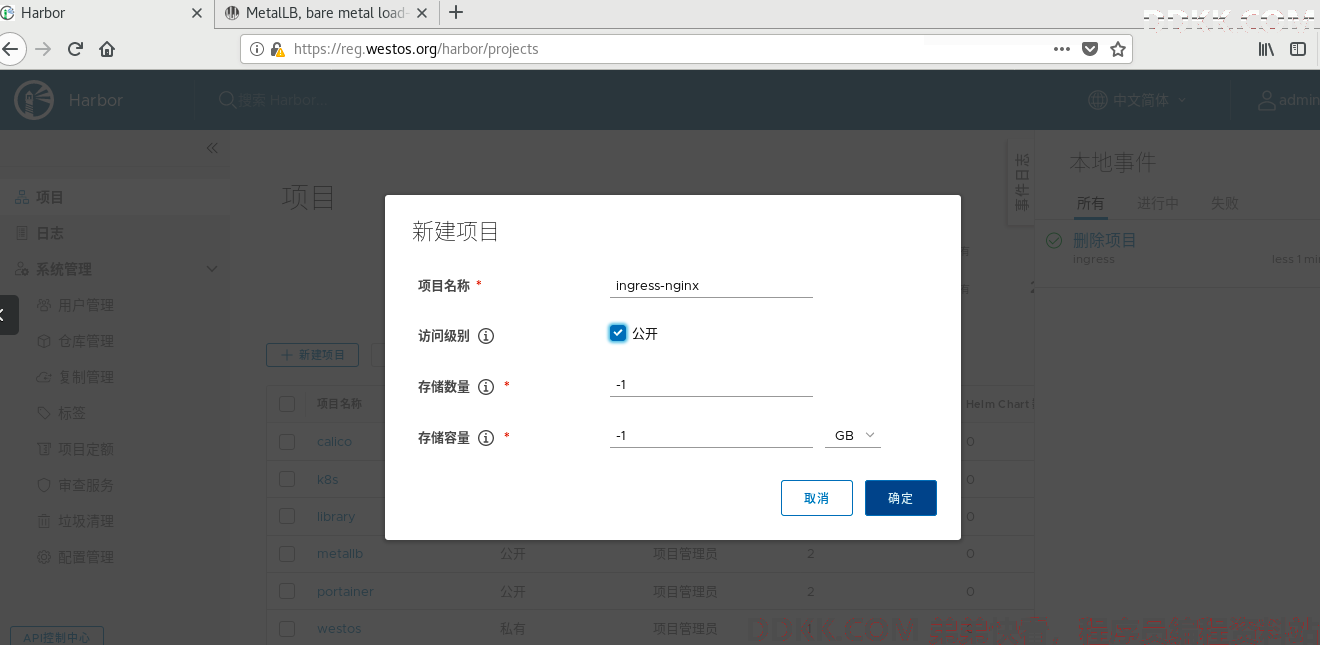
Task: Click the admin user avatar icon
Action: click(1267, 100)
